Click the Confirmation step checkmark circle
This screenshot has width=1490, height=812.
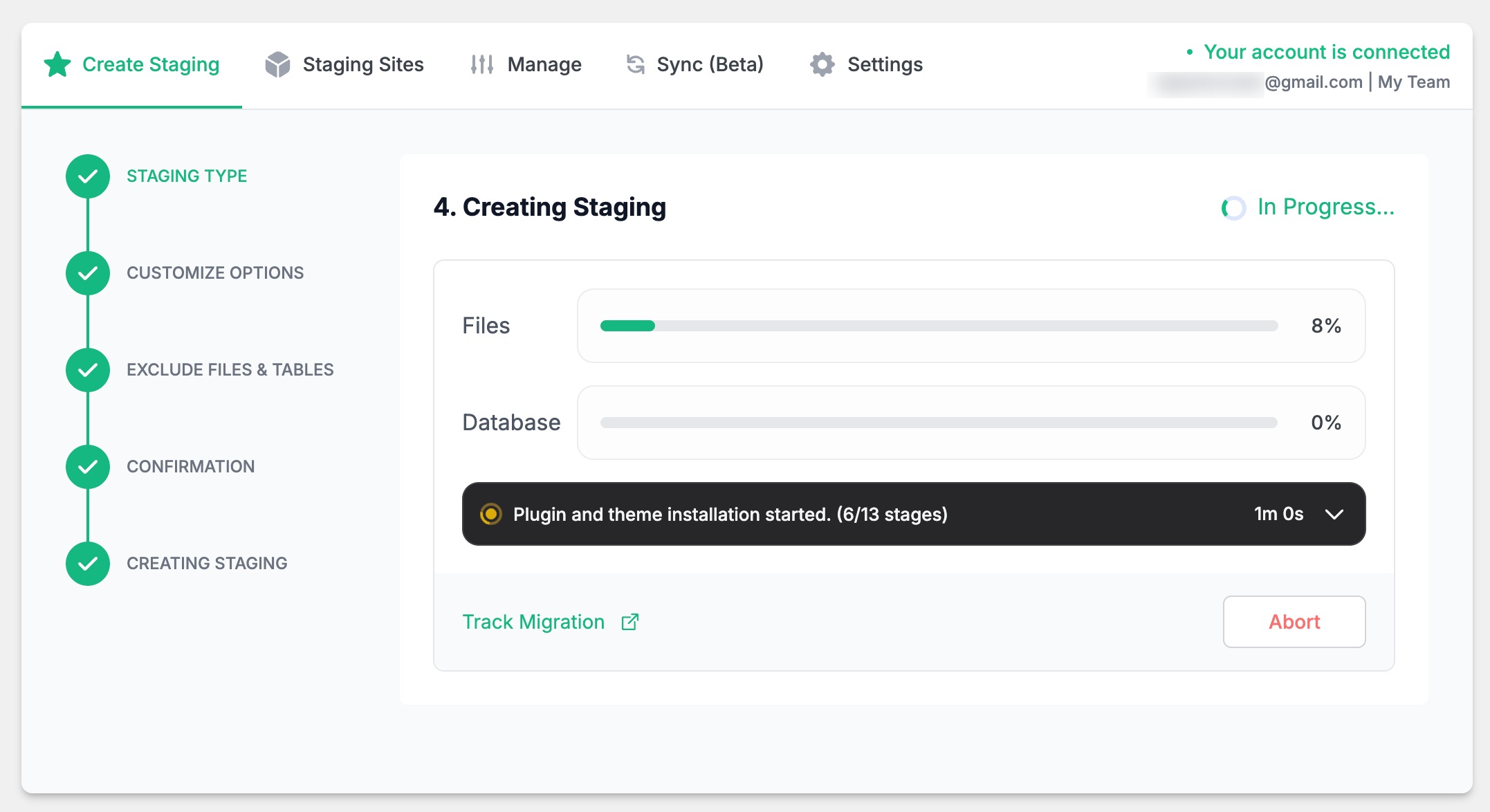(88, 467)
